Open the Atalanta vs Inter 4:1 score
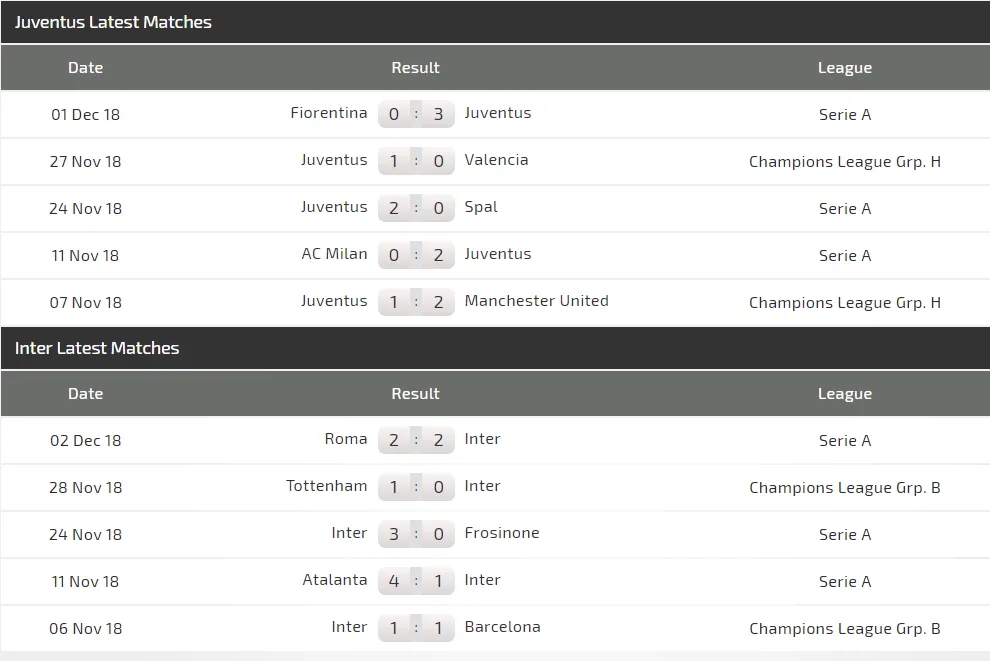The width and height of the screenshot is (990, 661). pos(416,581)
